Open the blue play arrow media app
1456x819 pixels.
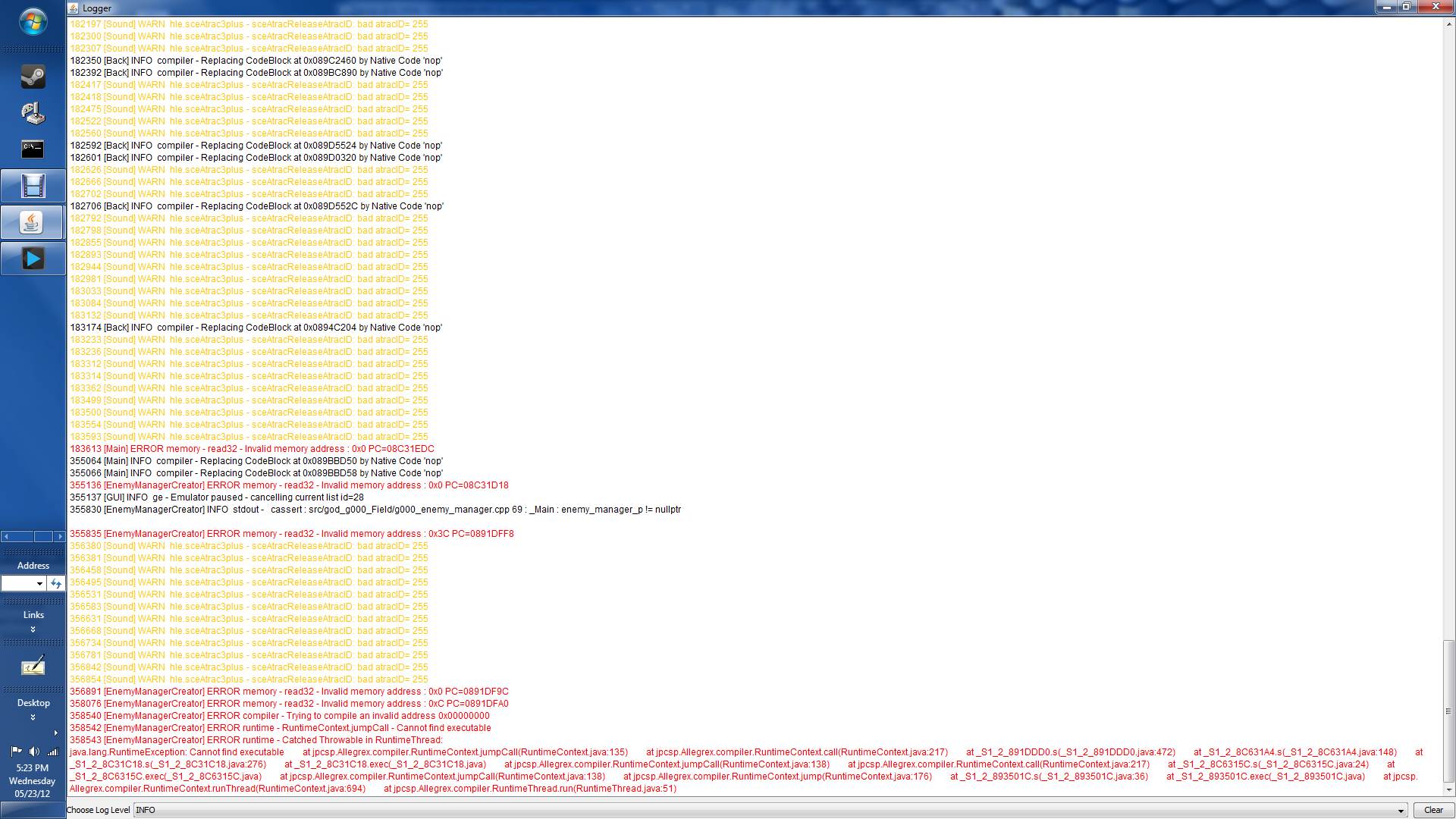33,259
